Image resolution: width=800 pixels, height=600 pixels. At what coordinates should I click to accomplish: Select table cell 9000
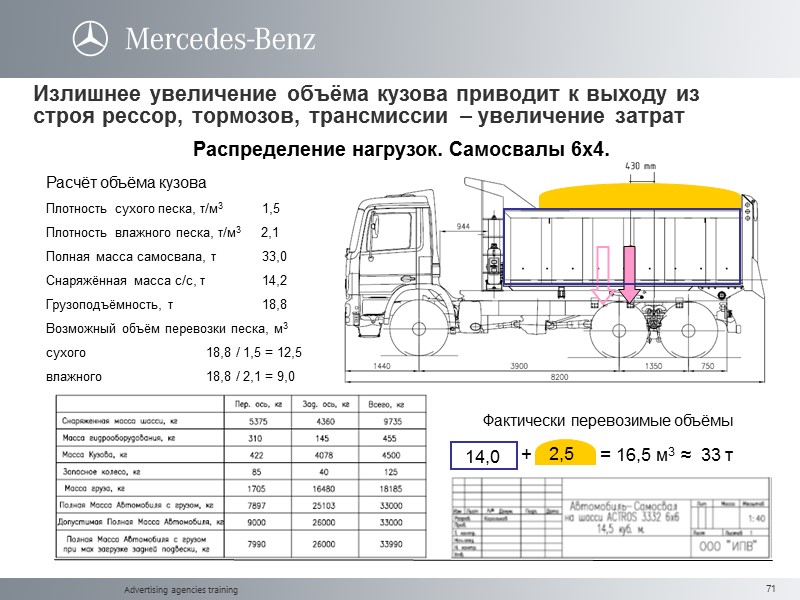[257, 522]
